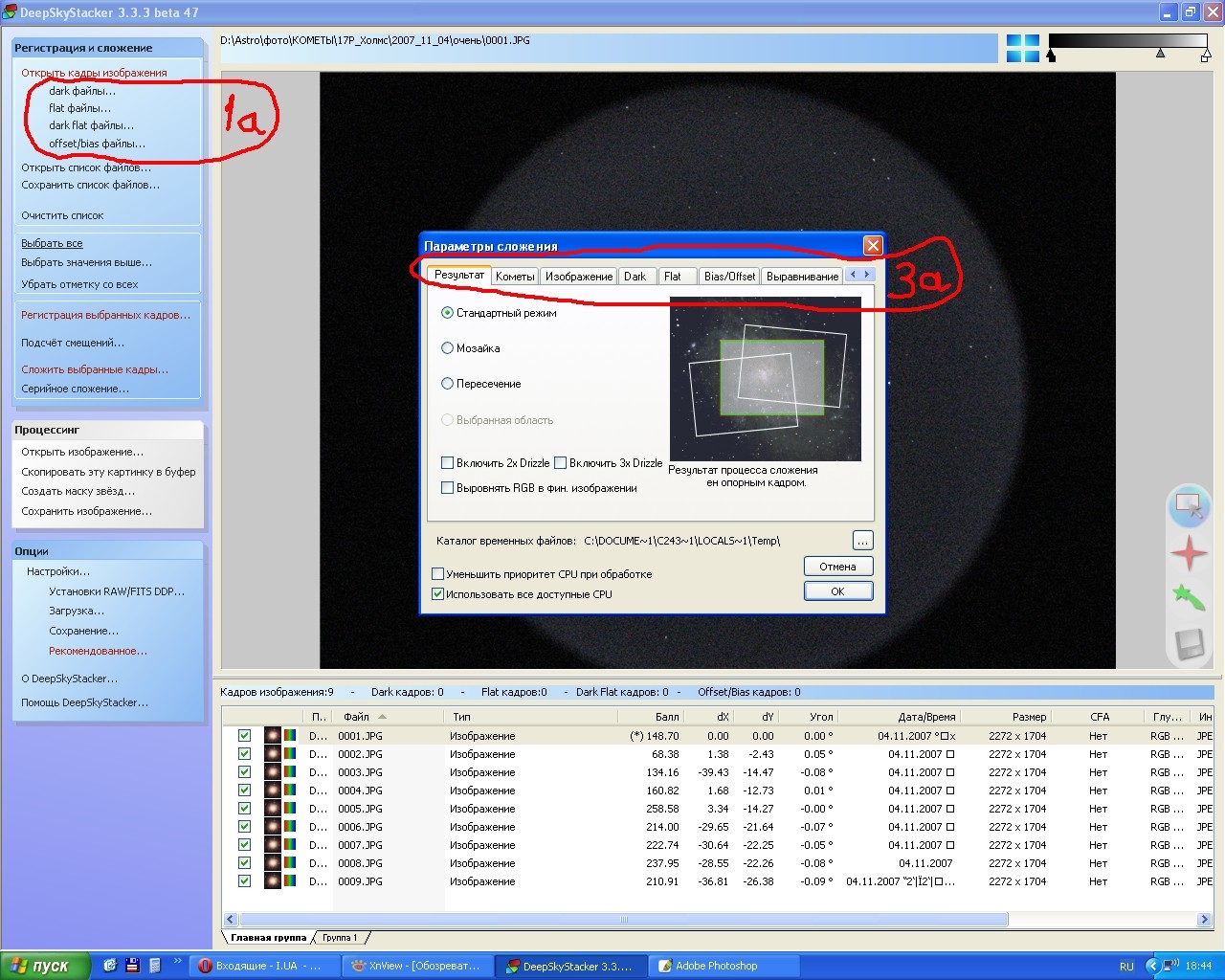Click the gray midtone marker on gradient slider
Screen dimensions: 1225x980
[1160, 54]
